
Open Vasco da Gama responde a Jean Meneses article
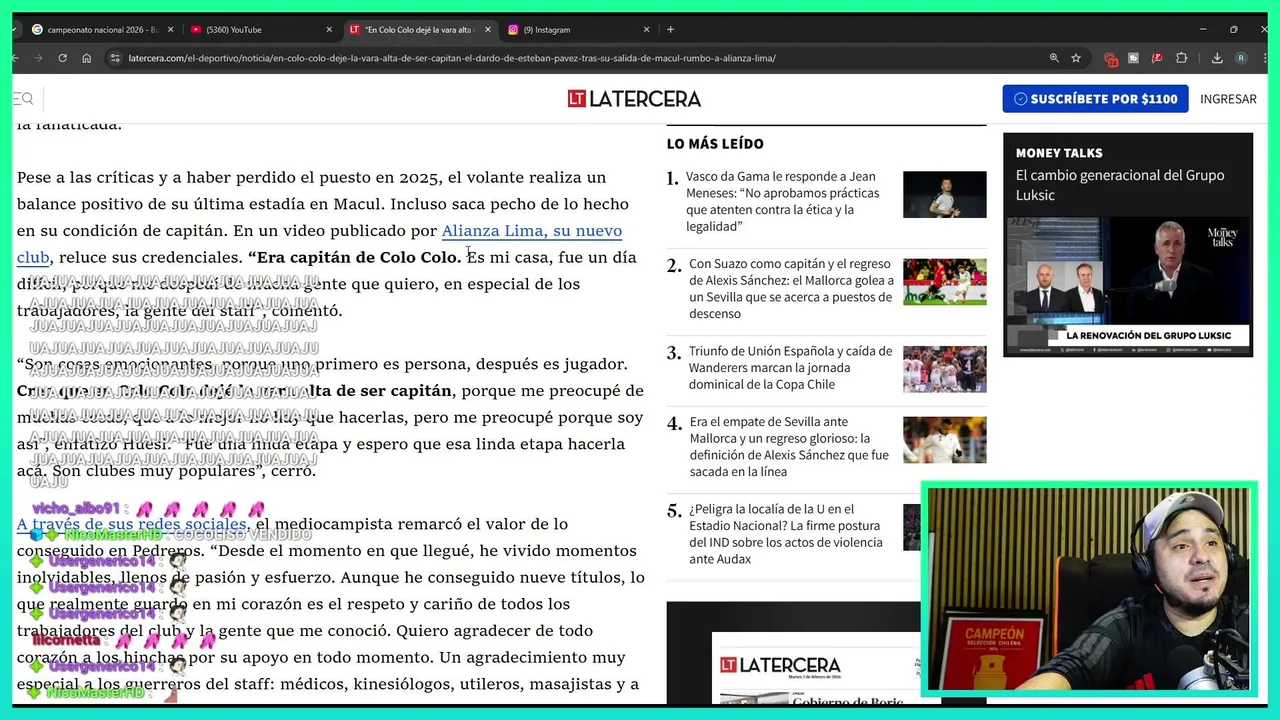(x=783, y=201)
